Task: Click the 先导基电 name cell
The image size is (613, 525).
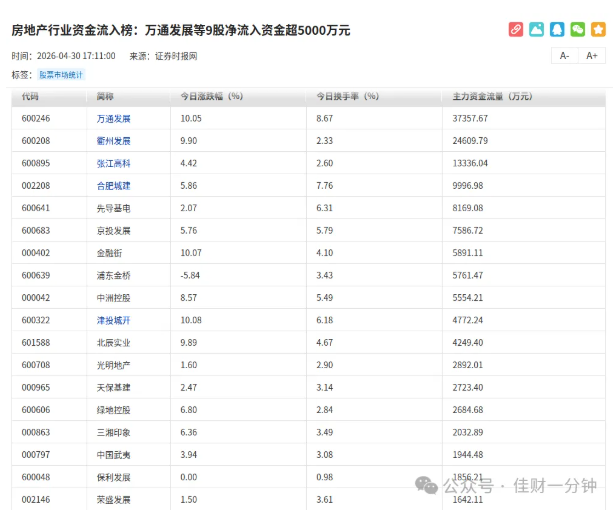Action: [113, 208]
